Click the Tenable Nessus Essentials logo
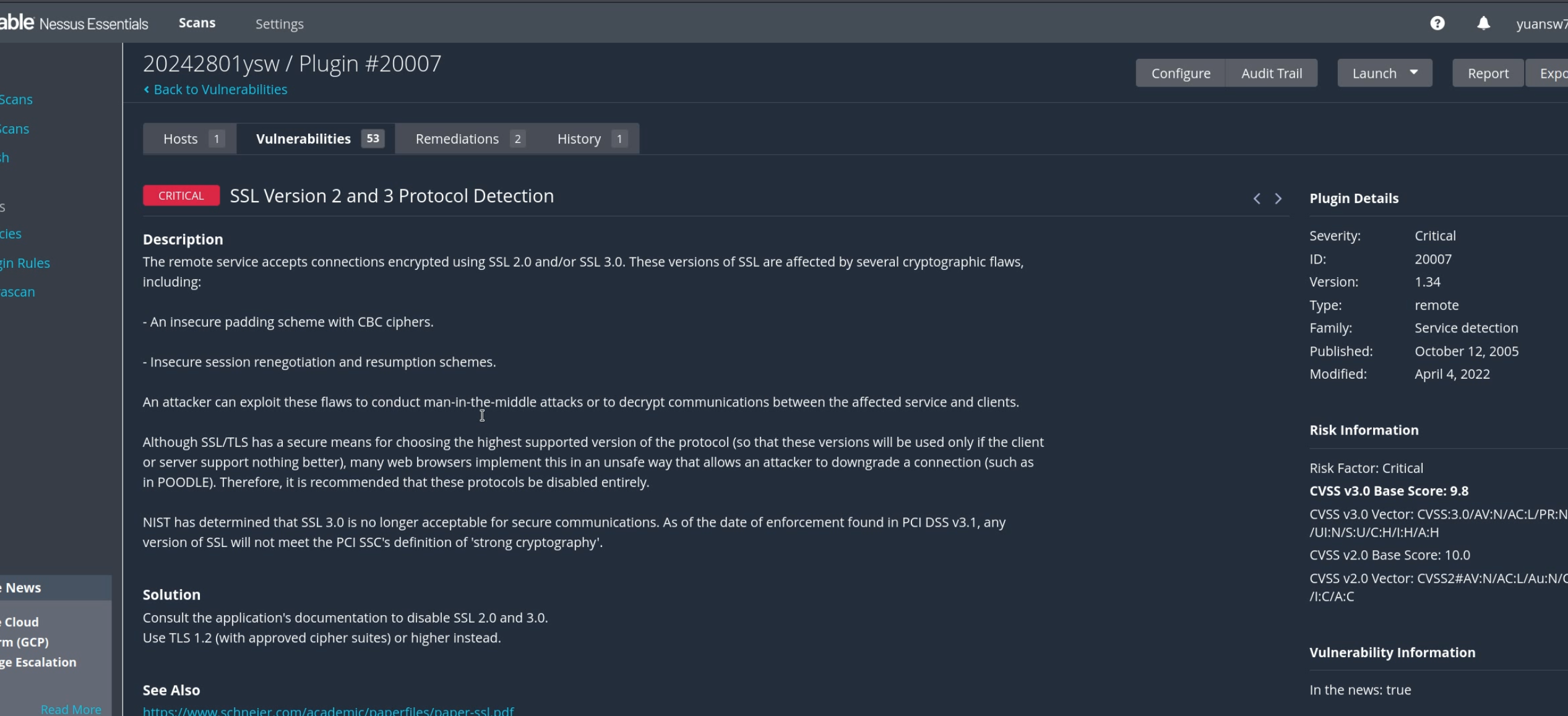This screenshot has width=1568, height=716. pos(74,24)
